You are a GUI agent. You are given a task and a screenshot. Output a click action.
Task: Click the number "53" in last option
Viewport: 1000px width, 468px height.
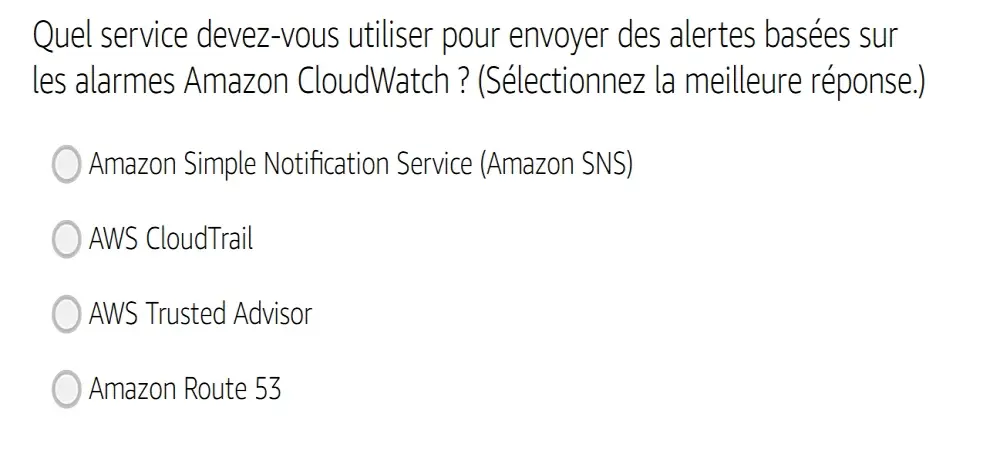pos(267,388)
